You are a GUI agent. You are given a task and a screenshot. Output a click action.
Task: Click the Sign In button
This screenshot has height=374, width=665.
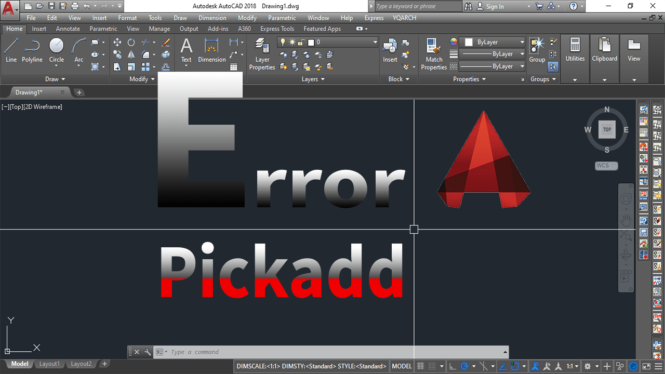[491, 6]
